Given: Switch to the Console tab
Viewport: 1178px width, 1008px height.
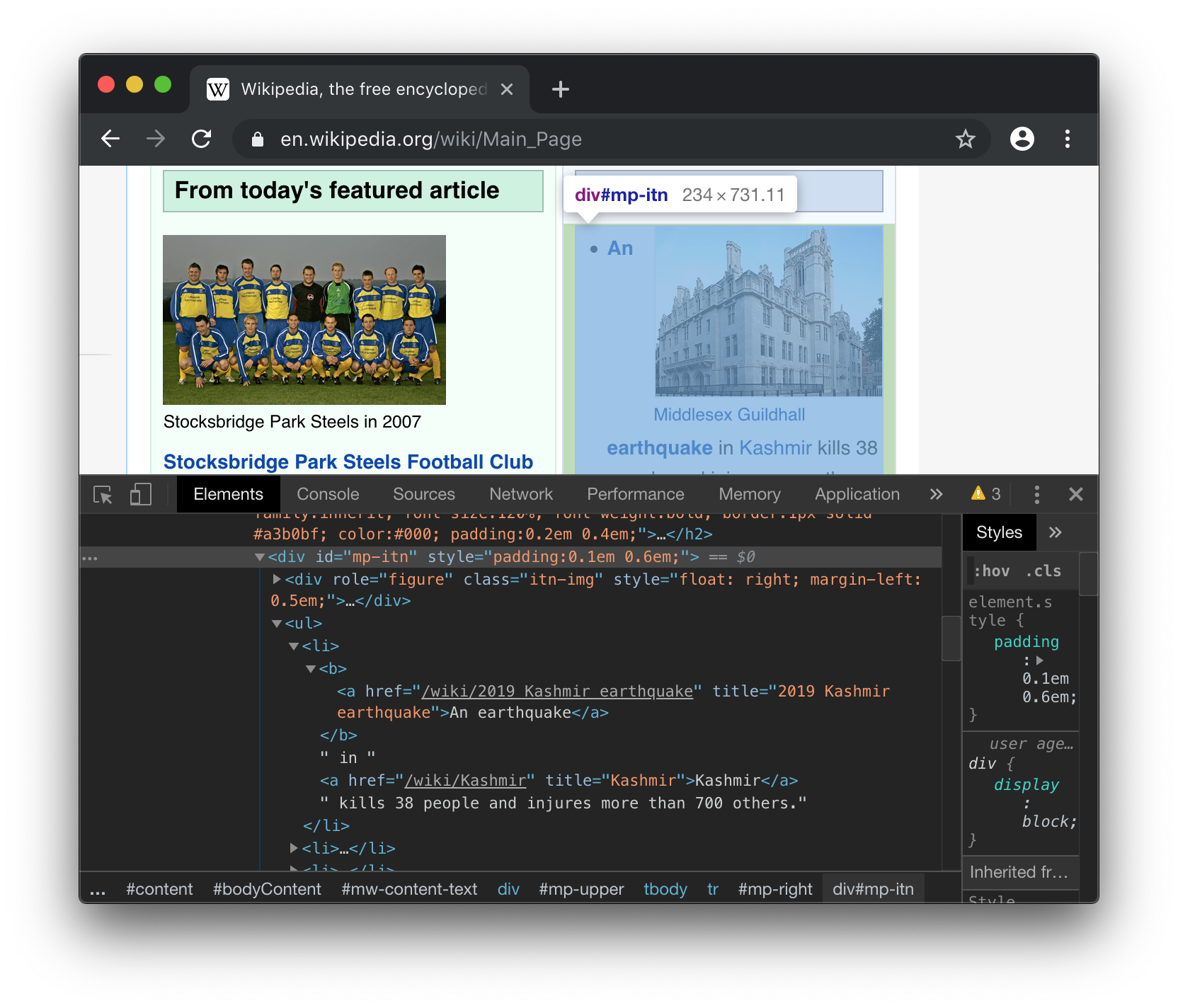Looking at the screenshot, I should coord(328,494).
